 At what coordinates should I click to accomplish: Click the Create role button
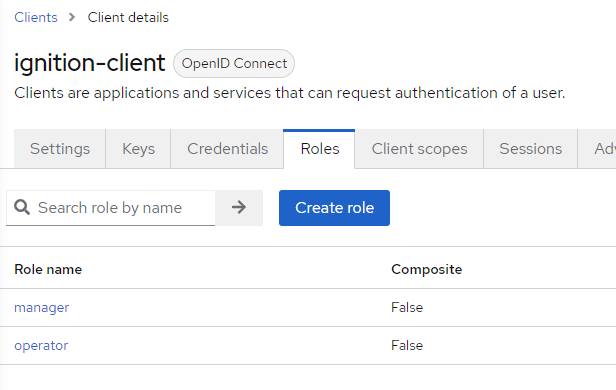point(334,208)
